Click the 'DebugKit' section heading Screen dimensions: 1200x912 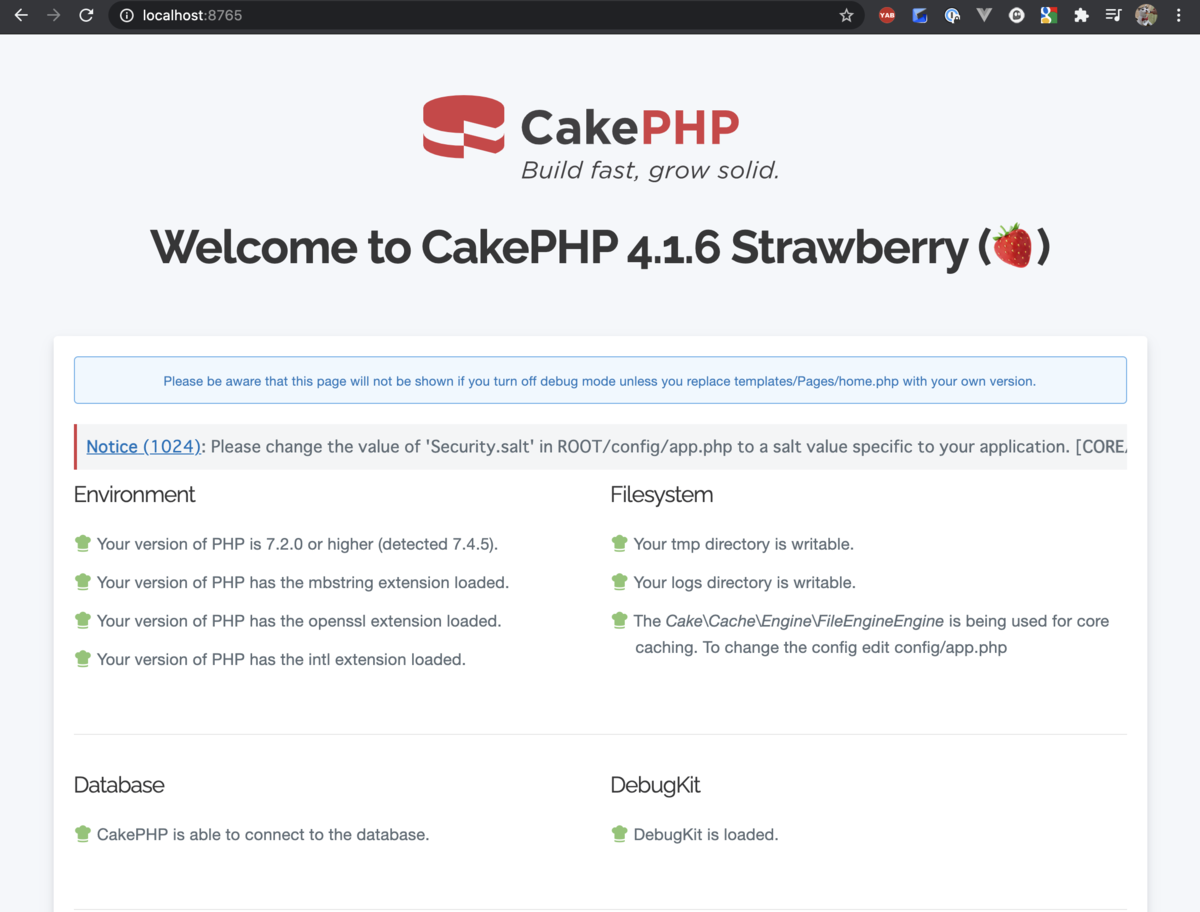point(655,785)
